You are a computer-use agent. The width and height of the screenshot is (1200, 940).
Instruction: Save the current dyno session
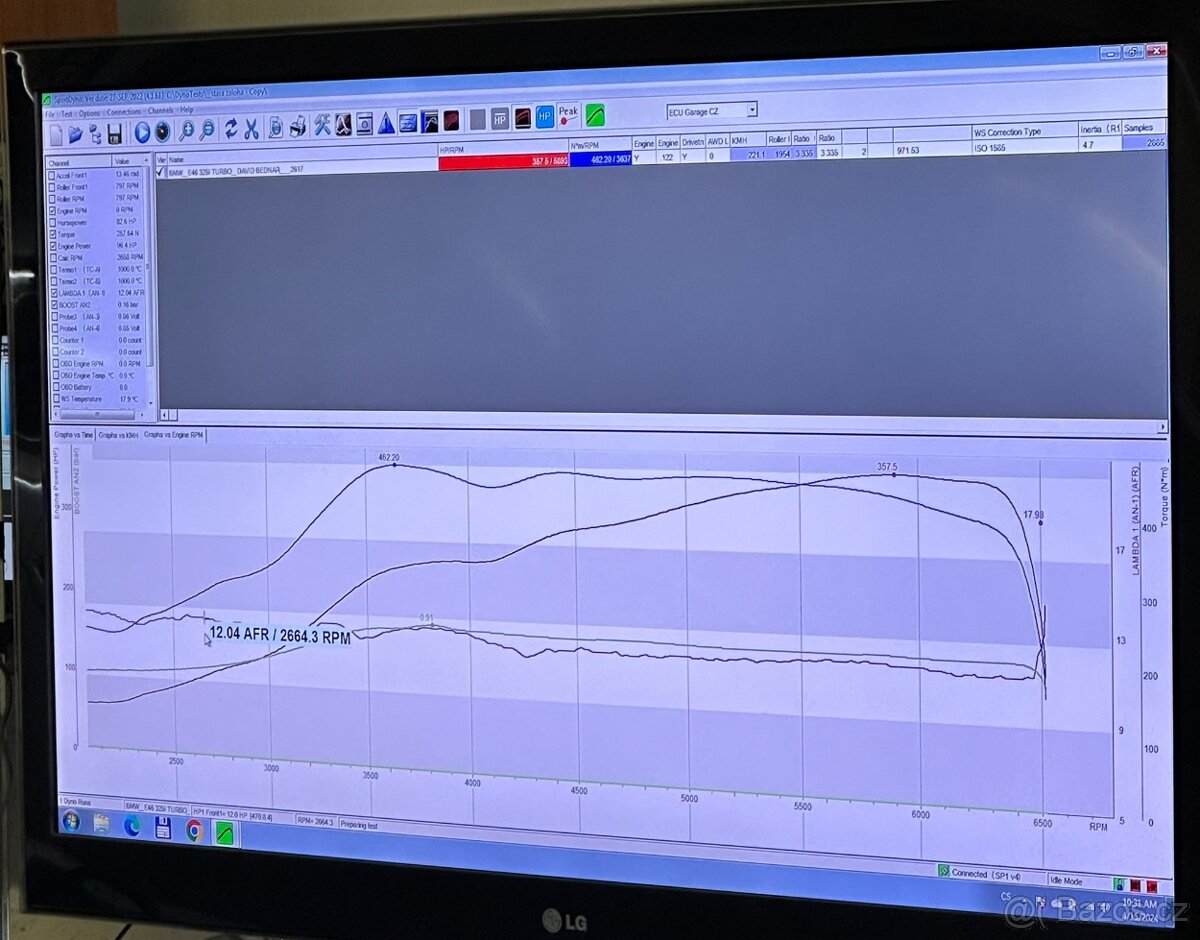[x=116, y=131]
